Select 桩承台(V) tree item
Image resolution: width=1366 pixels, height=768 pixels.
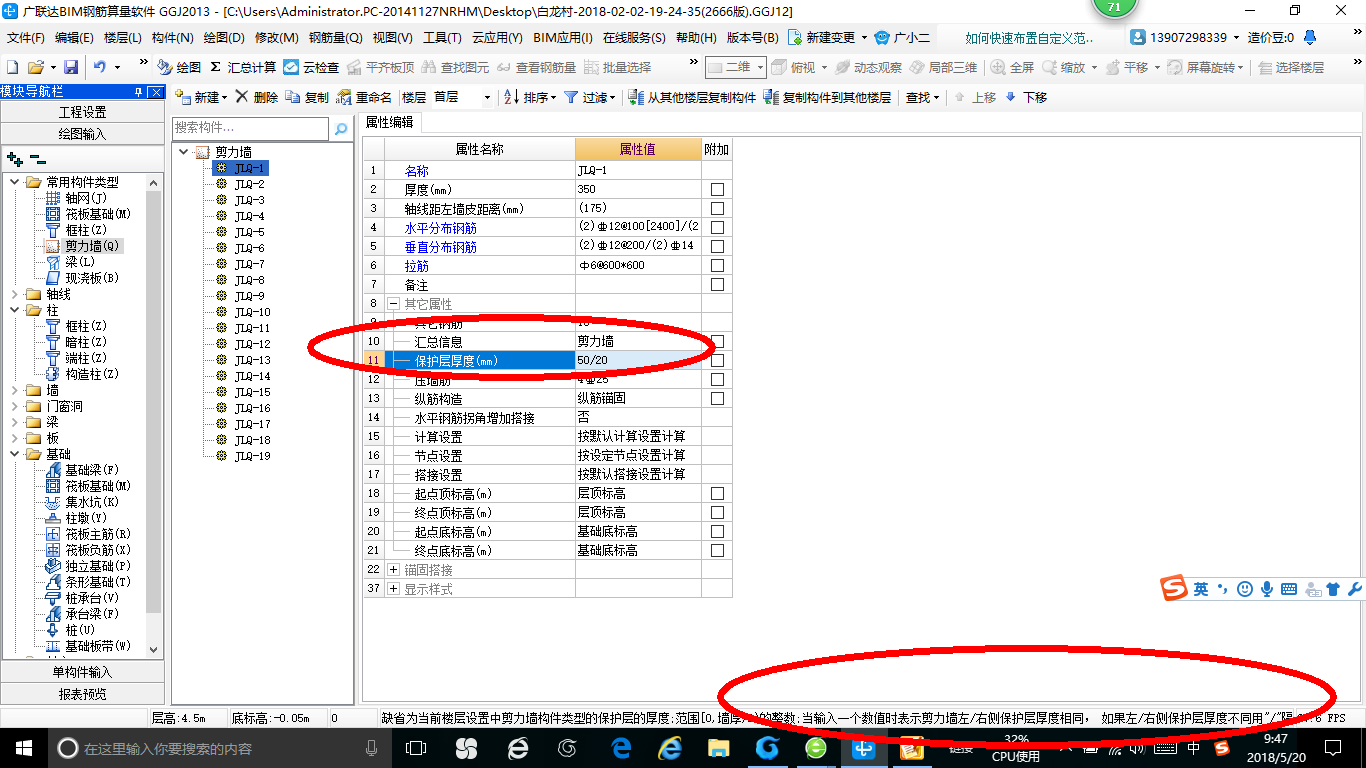click(x=82, y=598)
